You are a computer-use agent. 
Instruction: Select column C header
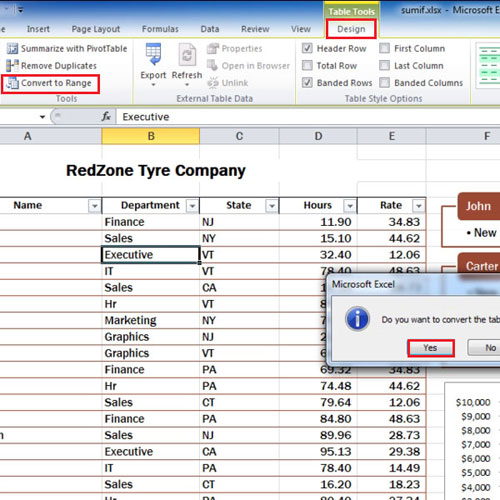[x=239, y=136]
